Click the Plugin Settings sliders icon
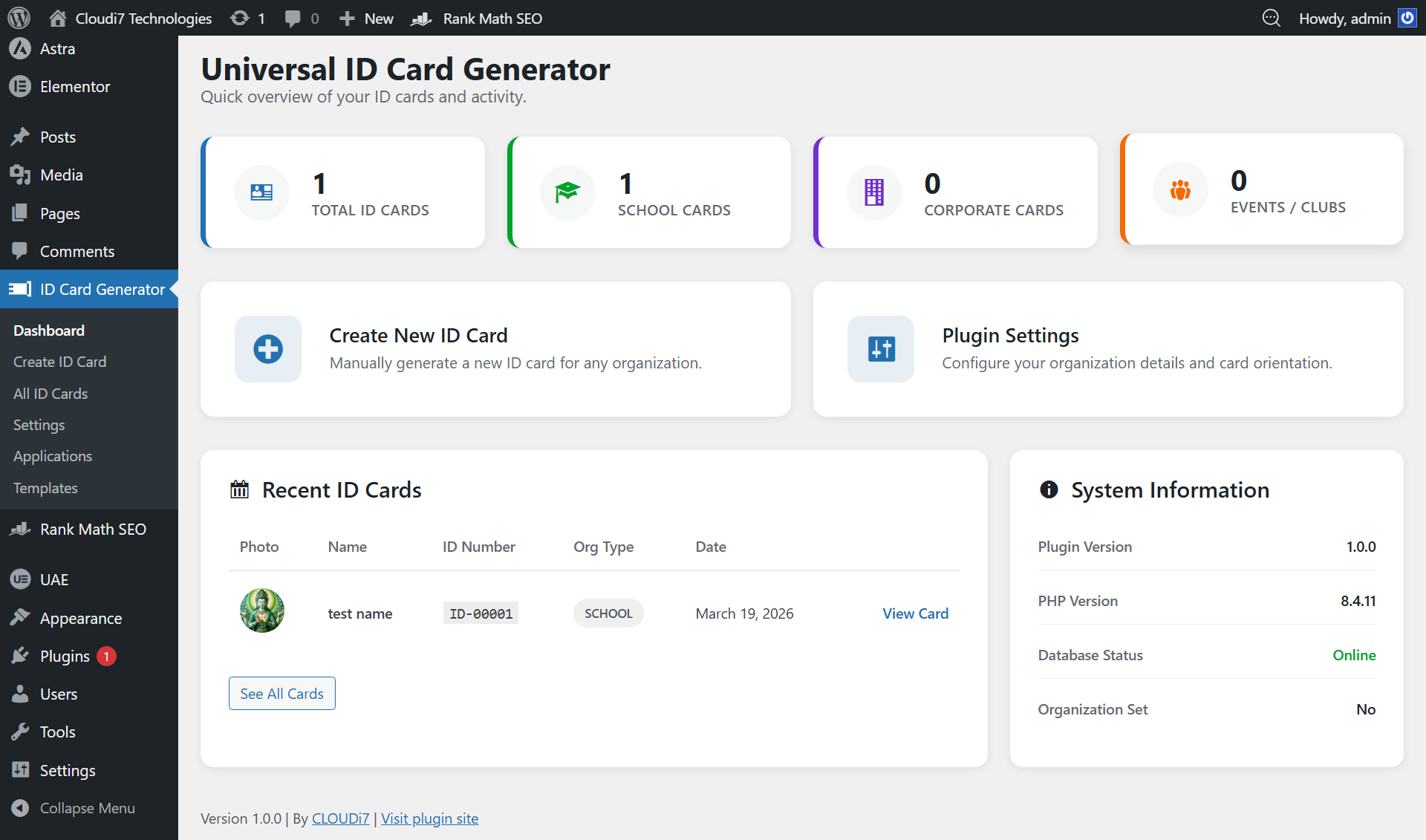Image resolution: width=1426 pixels, height=840 pixels. [x=881, y=349]
